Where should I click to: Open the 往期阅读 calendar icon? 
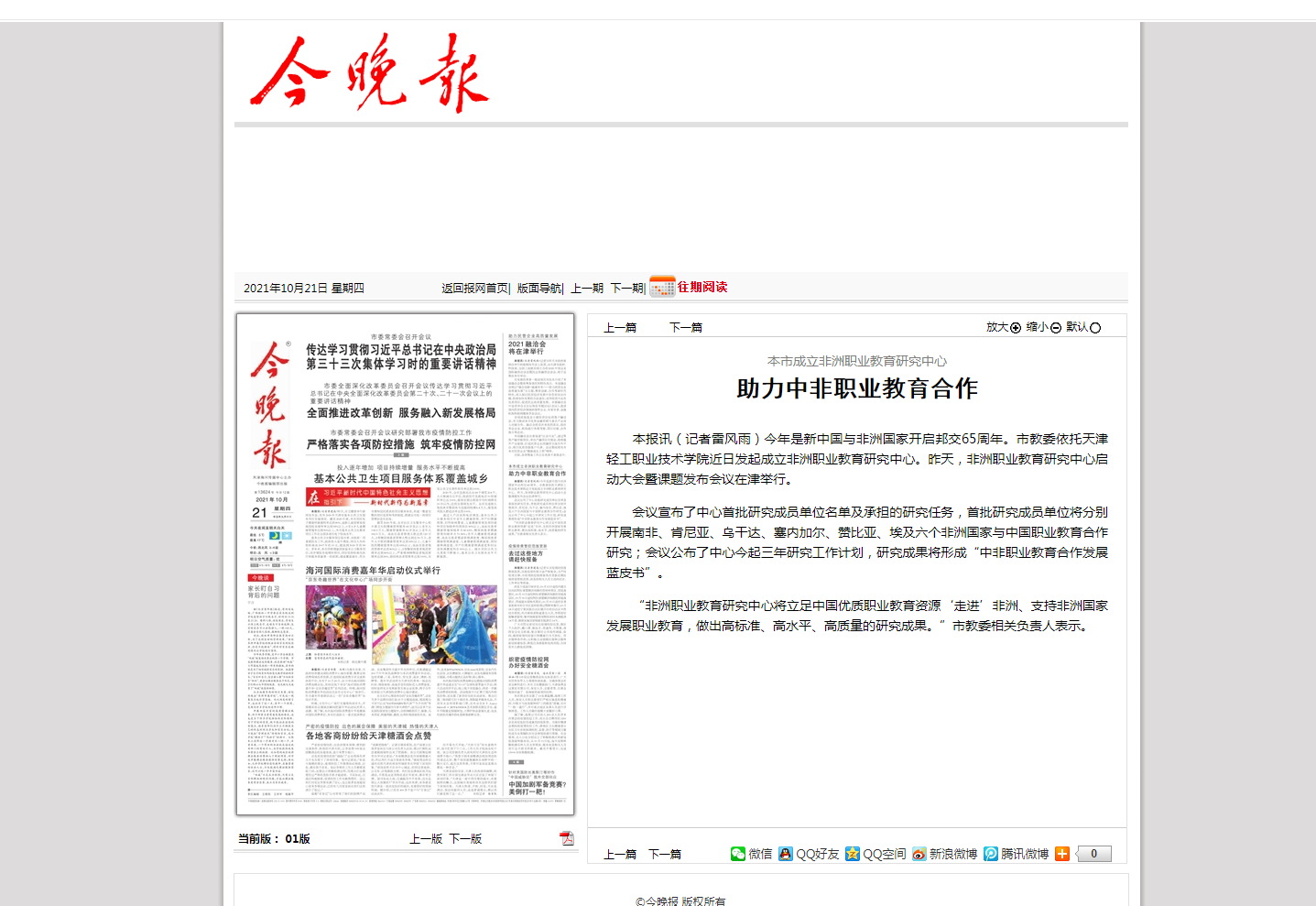coord(662,287)
